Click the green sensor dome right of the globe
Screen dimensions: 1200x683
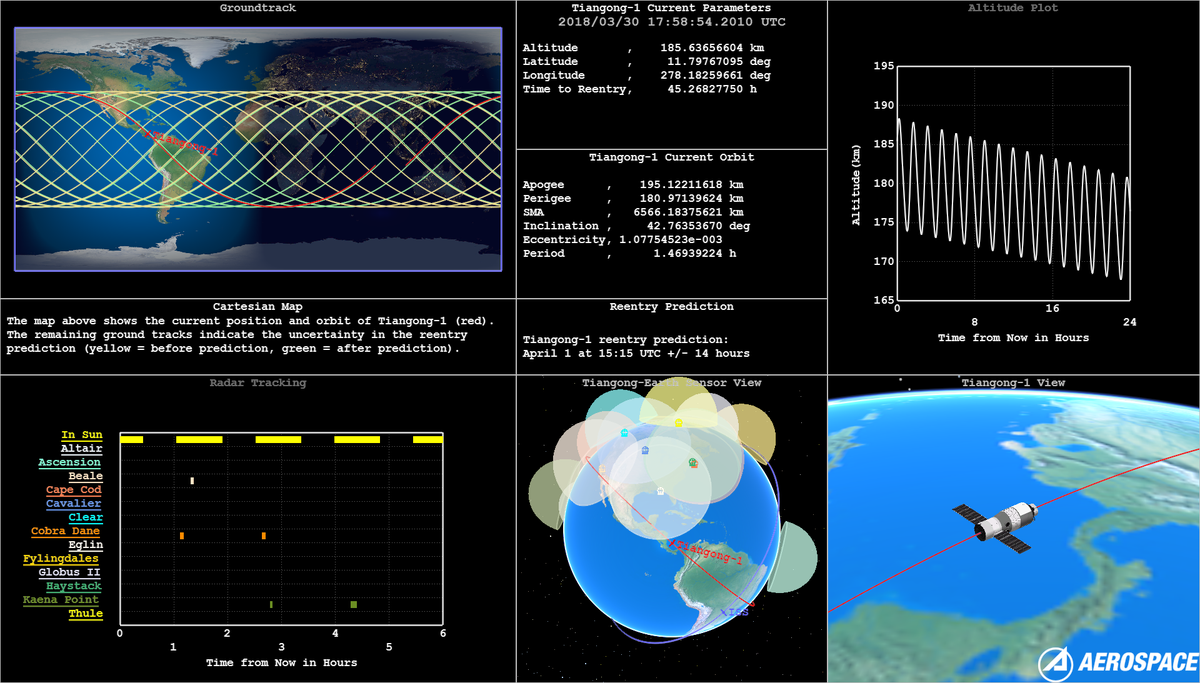[794, 558]
